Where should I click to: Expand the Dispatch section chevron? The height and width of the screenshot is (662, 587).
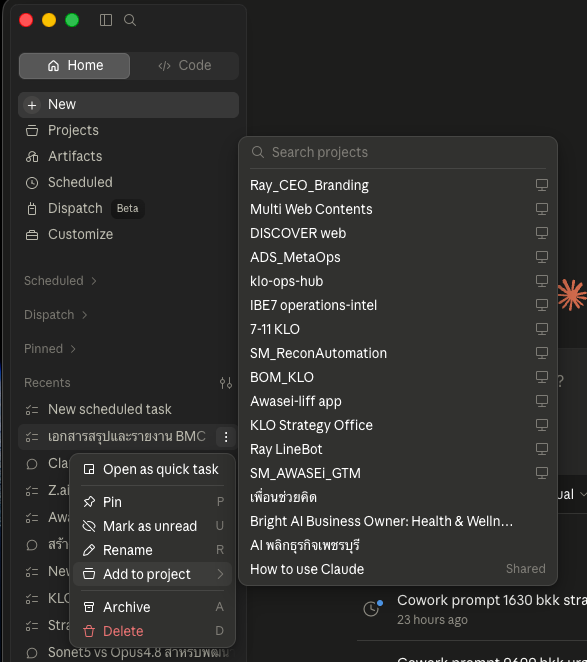pos(84,315)
